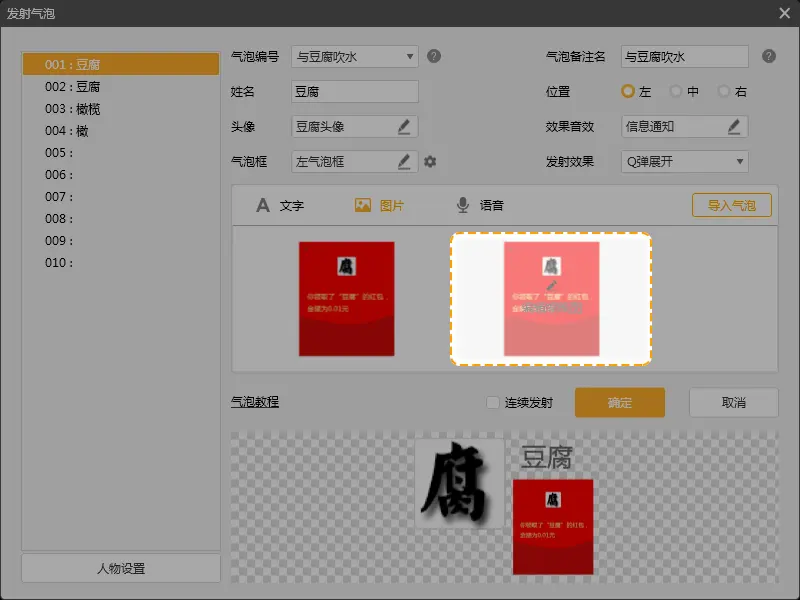
Task: Click the 导入气泡 button
Action: (x=731, y=206)
